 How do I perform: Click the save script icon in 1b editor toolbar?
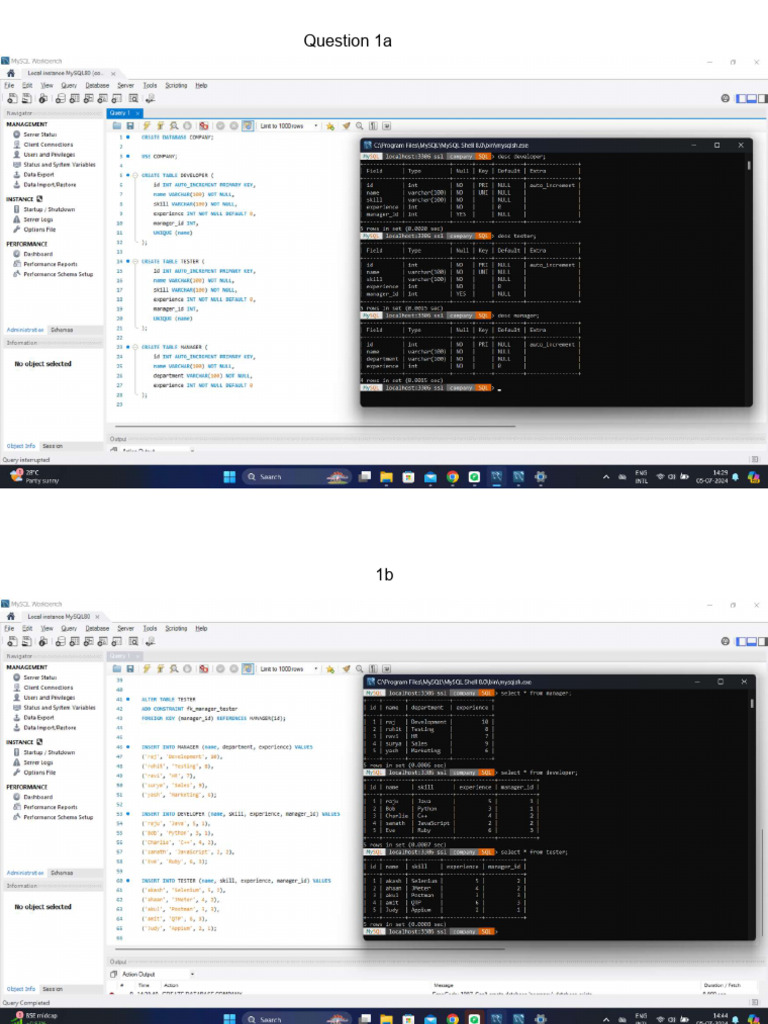click(x=130, y=669)
